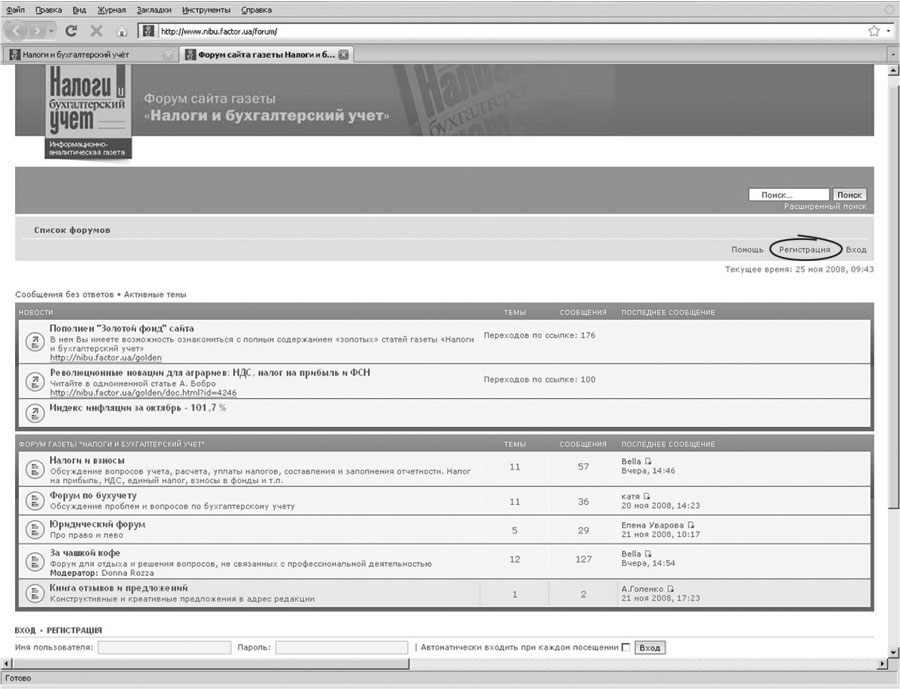Open the Юридический форум link
900x689 pixels.
[97, 524]
